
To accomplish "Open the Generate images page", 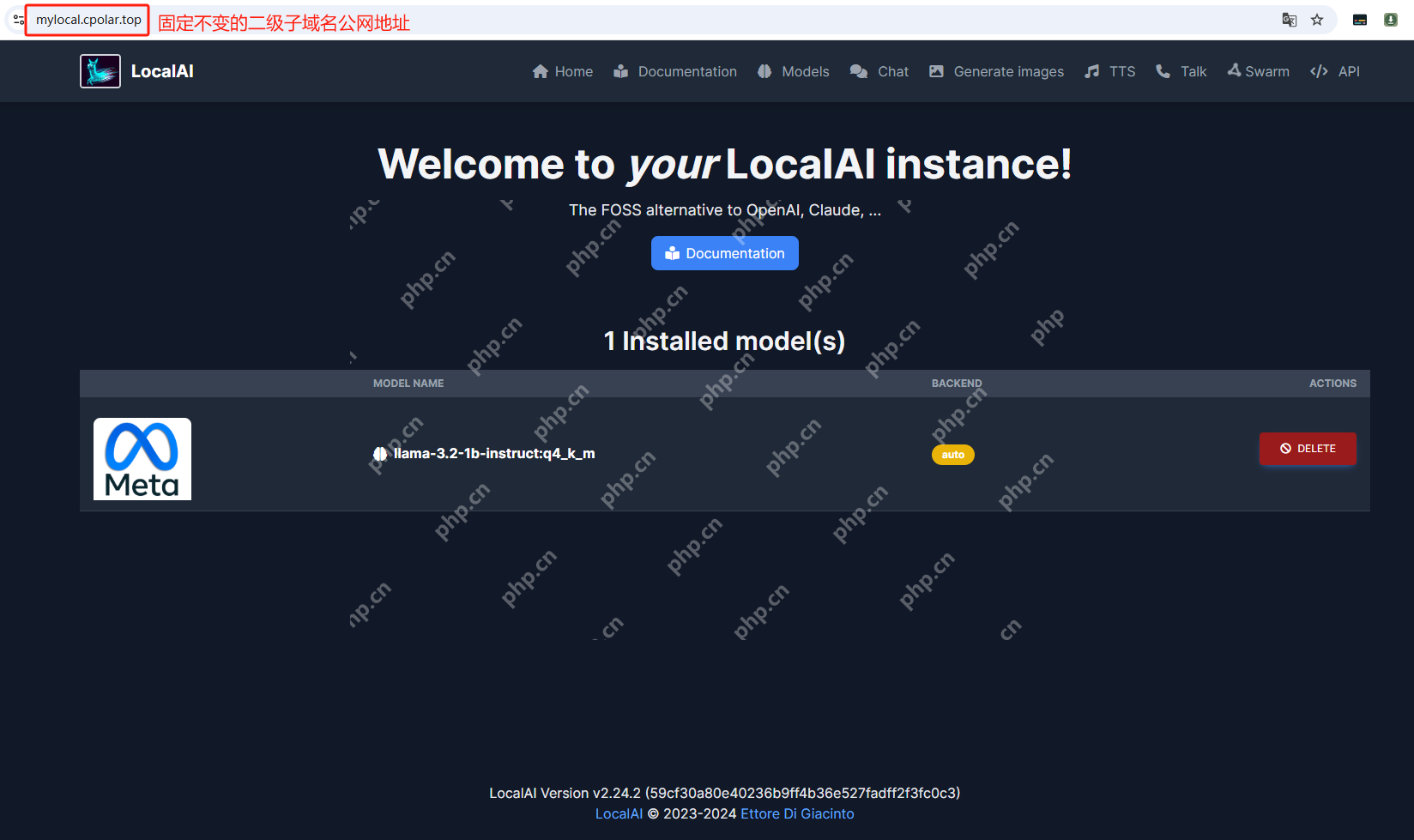I will click(x=996, y=71).
